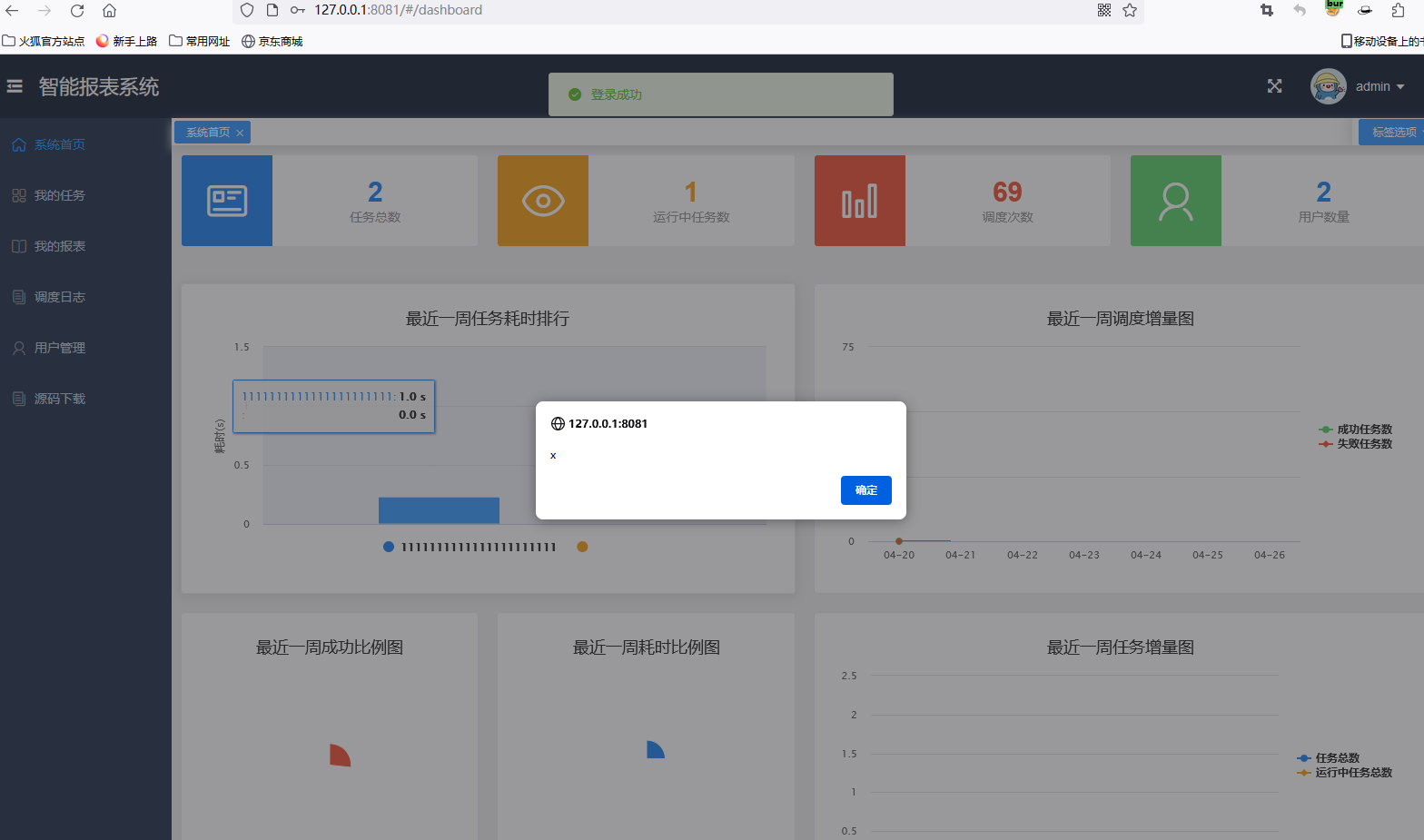Go to 我的任务 in the sidebar
Viewport: 1424px width, 840px height.
tap(85, 195)
